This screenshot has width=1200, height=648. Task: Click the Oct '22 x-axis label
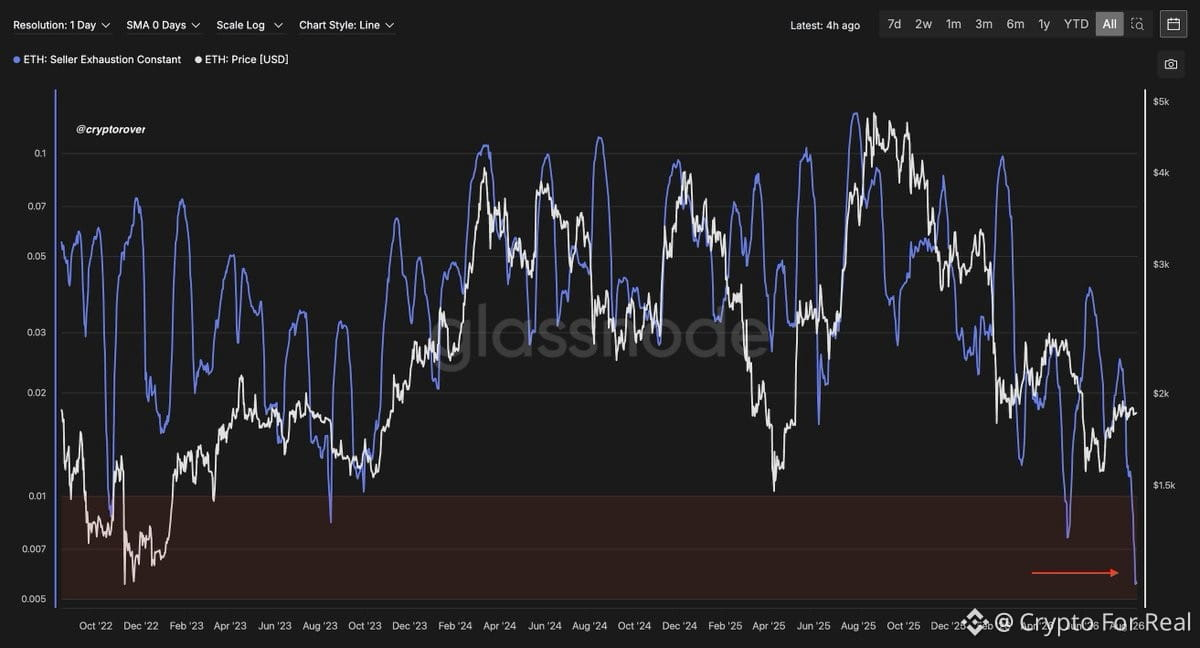click(x=96, y=626)
